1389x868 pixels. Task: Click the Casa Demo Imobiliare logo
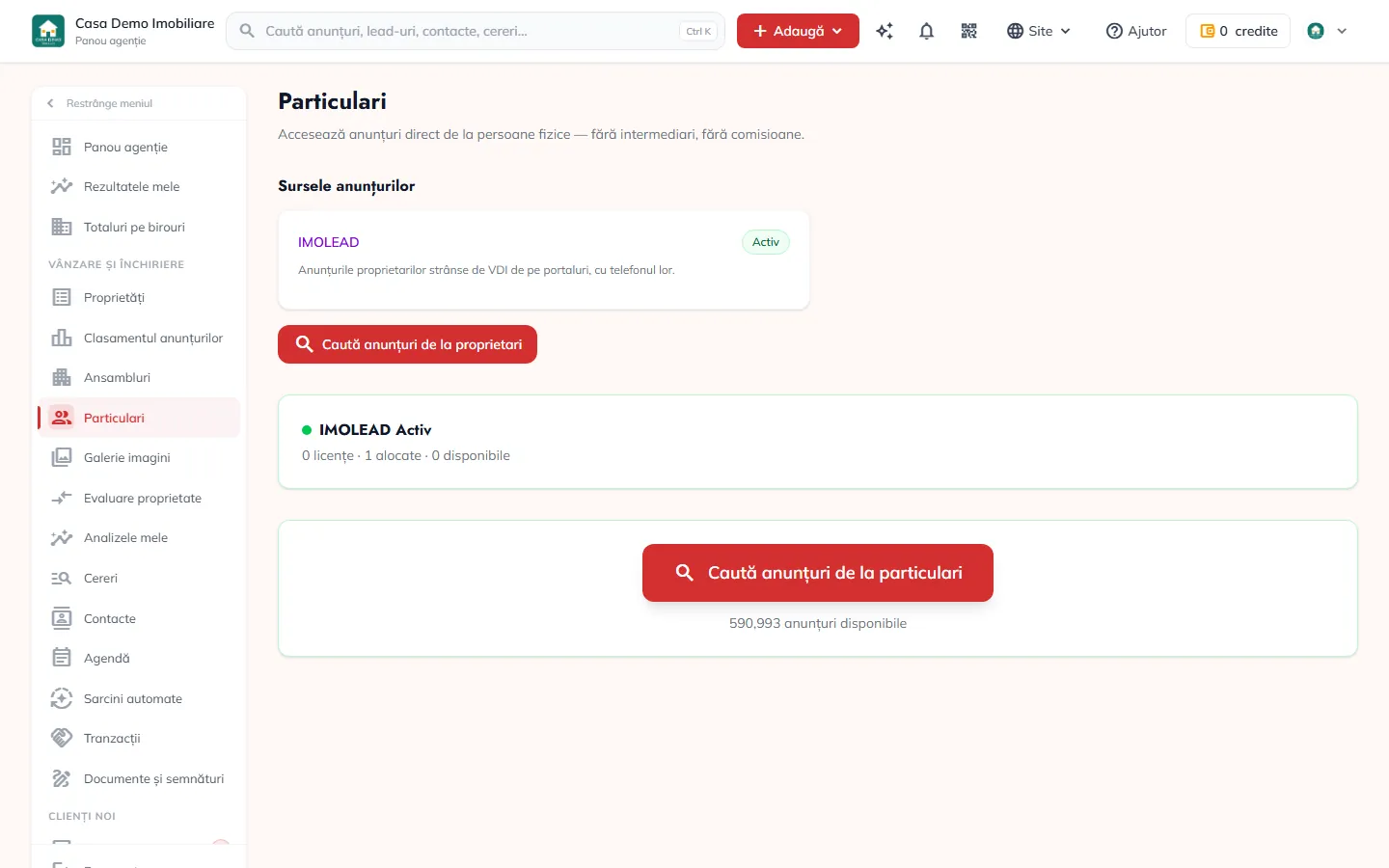(48, 31)
